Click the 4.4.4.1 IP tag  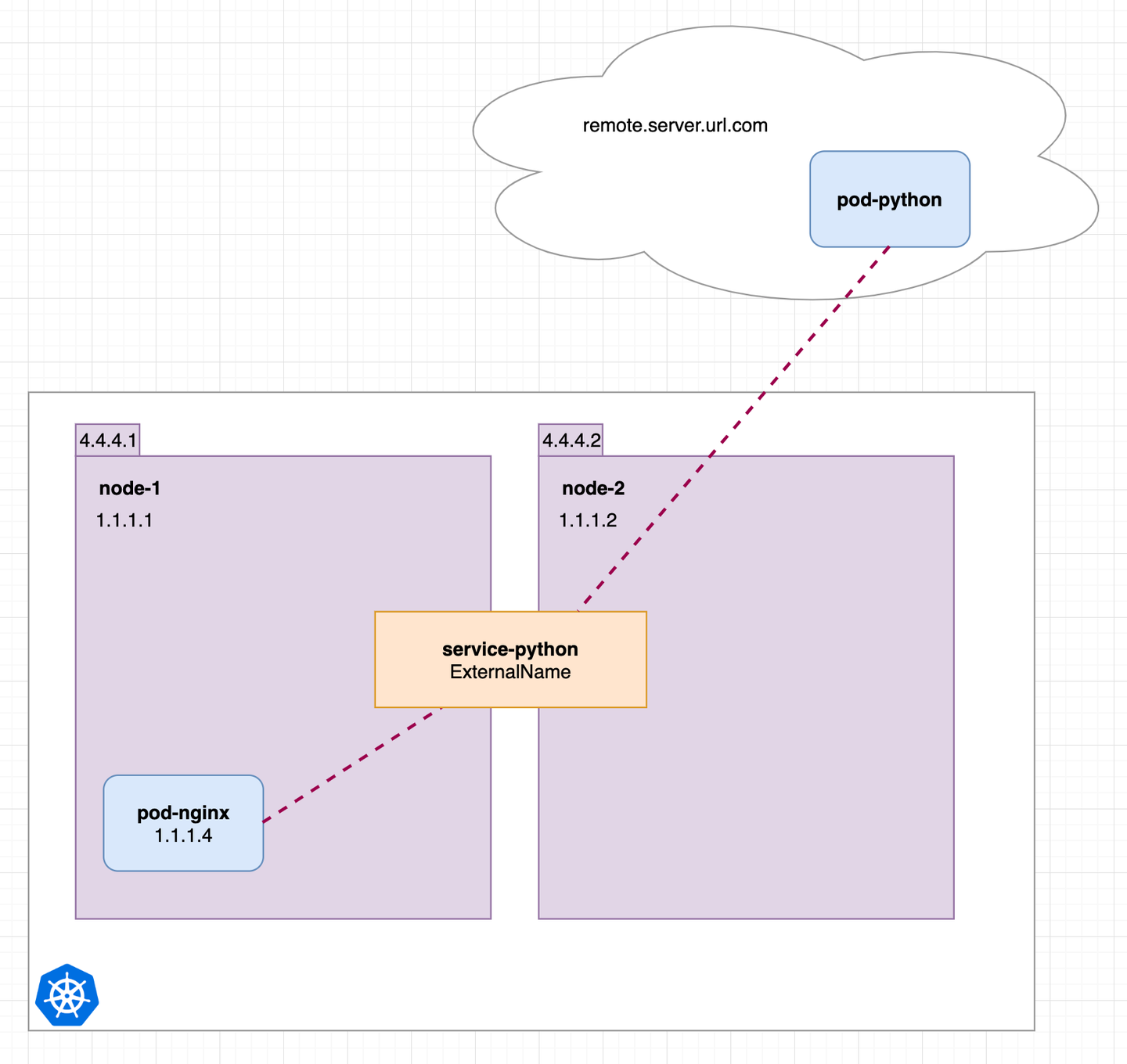pos(108,440)
